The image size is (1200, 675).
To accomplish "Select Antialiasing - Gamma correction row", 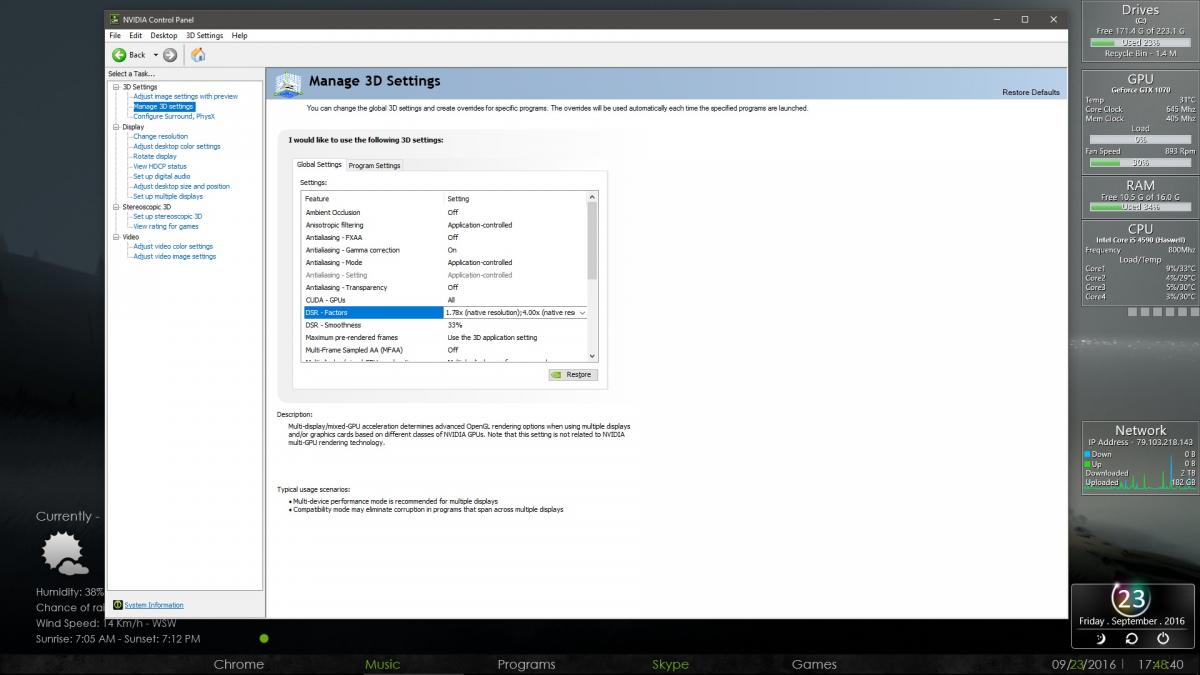I will [x=444, y=250].
